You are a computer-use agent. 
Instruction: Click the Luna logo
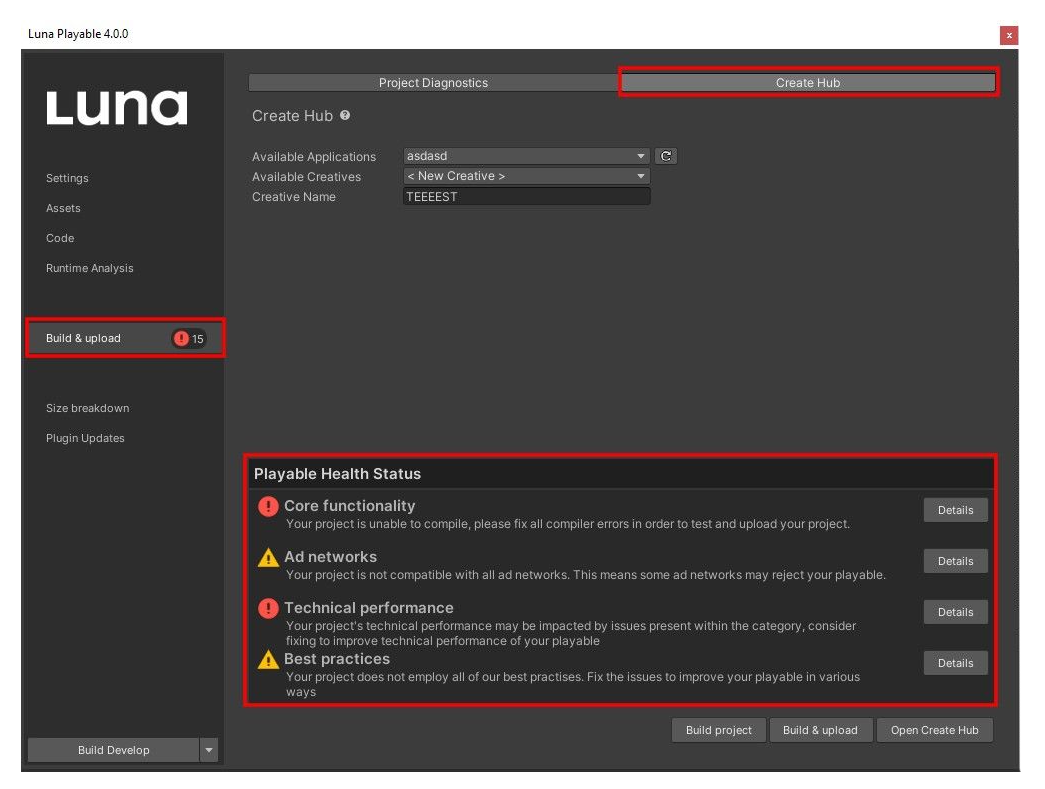pos(117,107)
